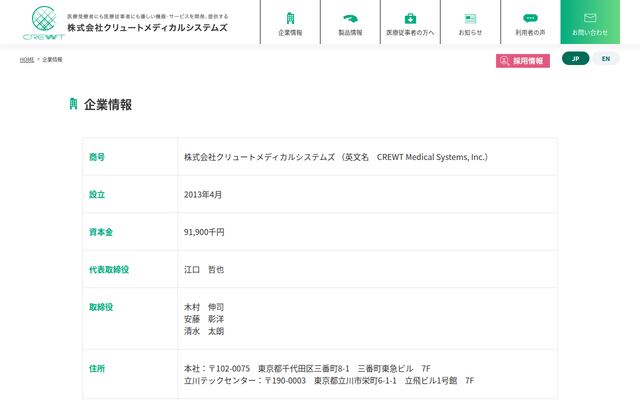Open the 利用者の声 navigation menu
Screen dimensions: 640x400
pyautogui.click(x=530, y=22)
